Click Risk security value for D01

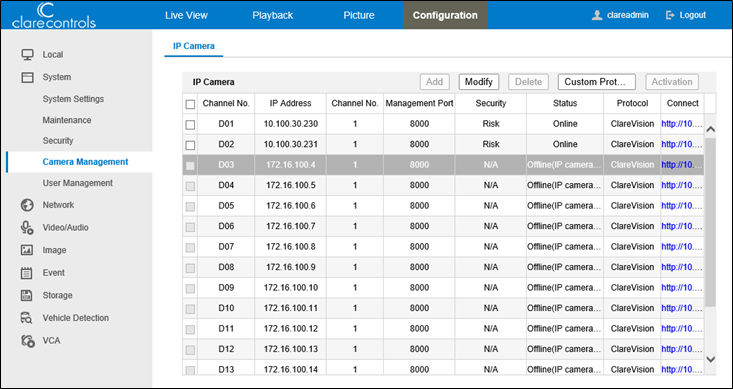tap(491, 124)
